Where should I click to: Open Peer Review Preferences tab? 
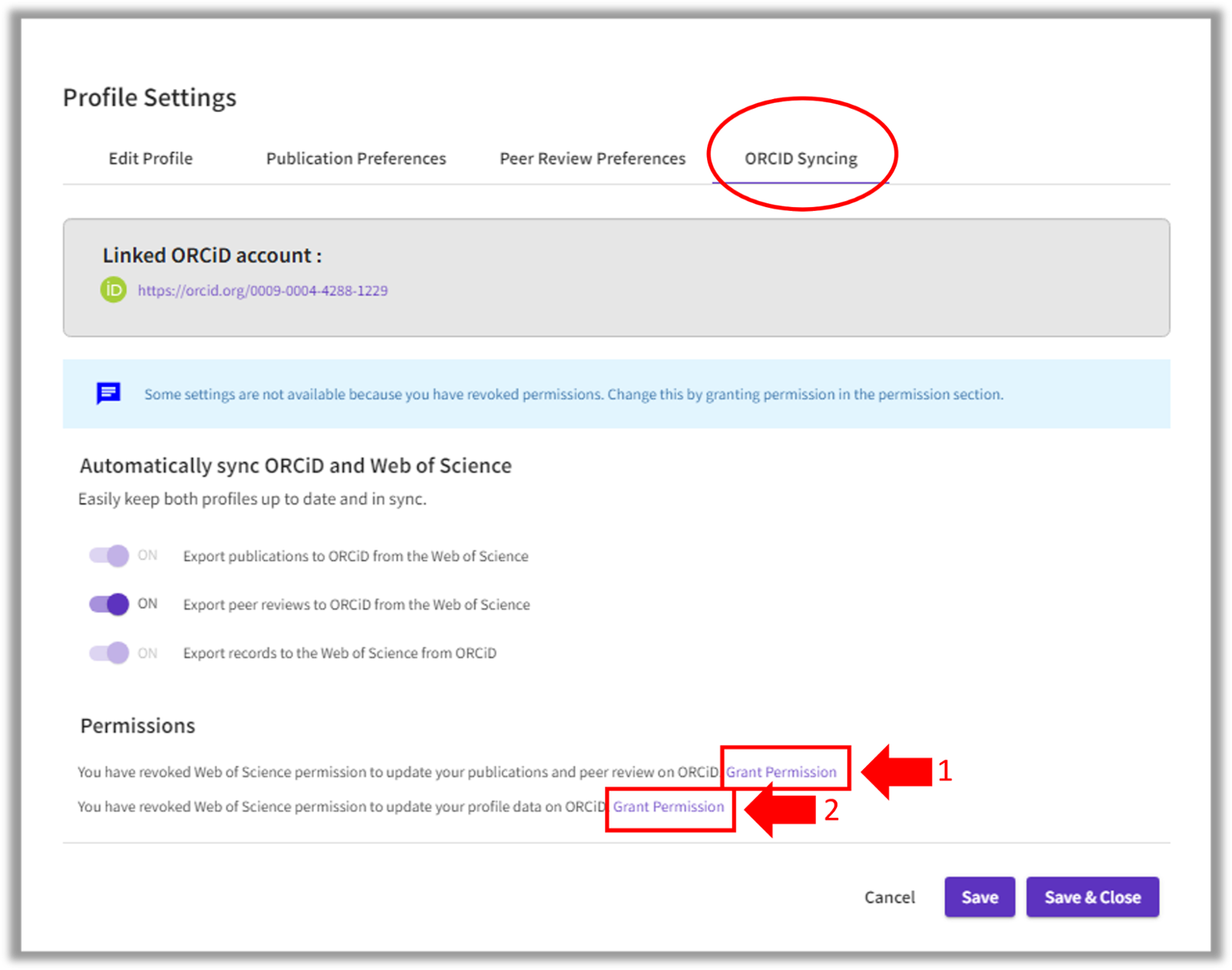pyautogui.click(x=593, y=158)
